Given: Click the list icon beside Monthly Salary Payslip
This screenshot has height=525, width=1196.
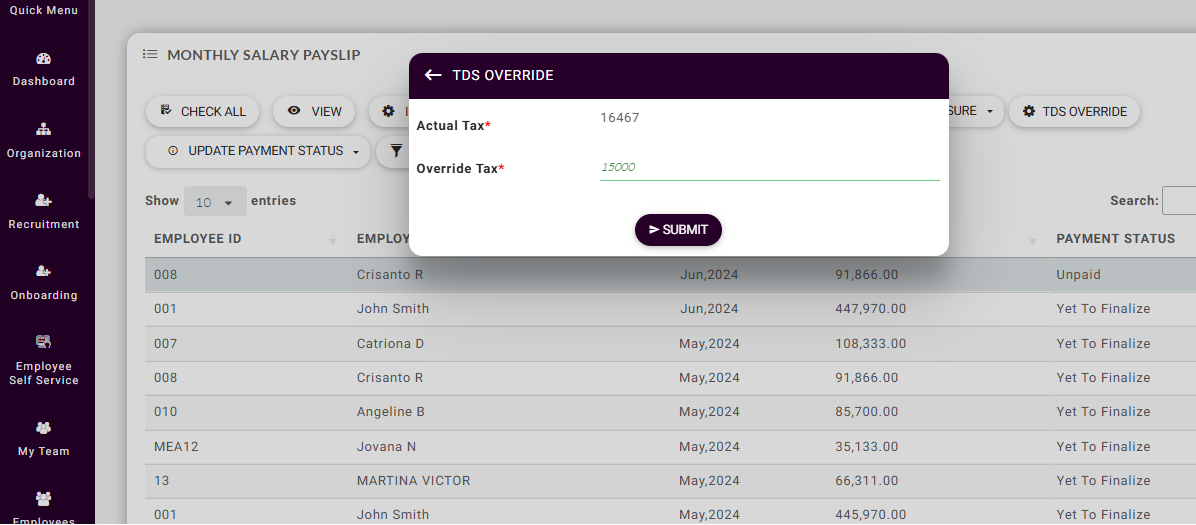Looking at the screenshot, I should pos(150,55).
